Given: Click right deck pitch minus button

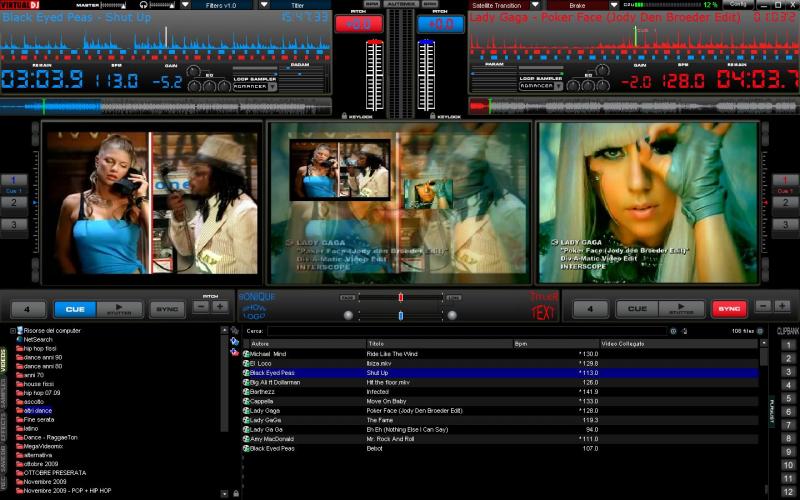Looking at the screenshot, I should 763,306.
